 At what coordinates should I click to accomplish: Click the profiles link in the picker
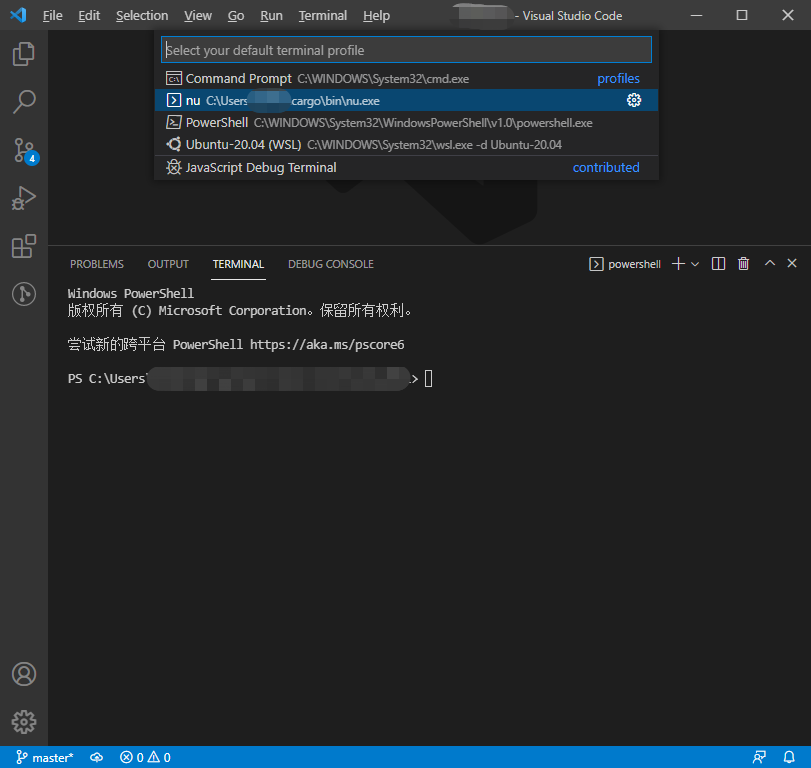pyautogui.click(x=619, y=77)
